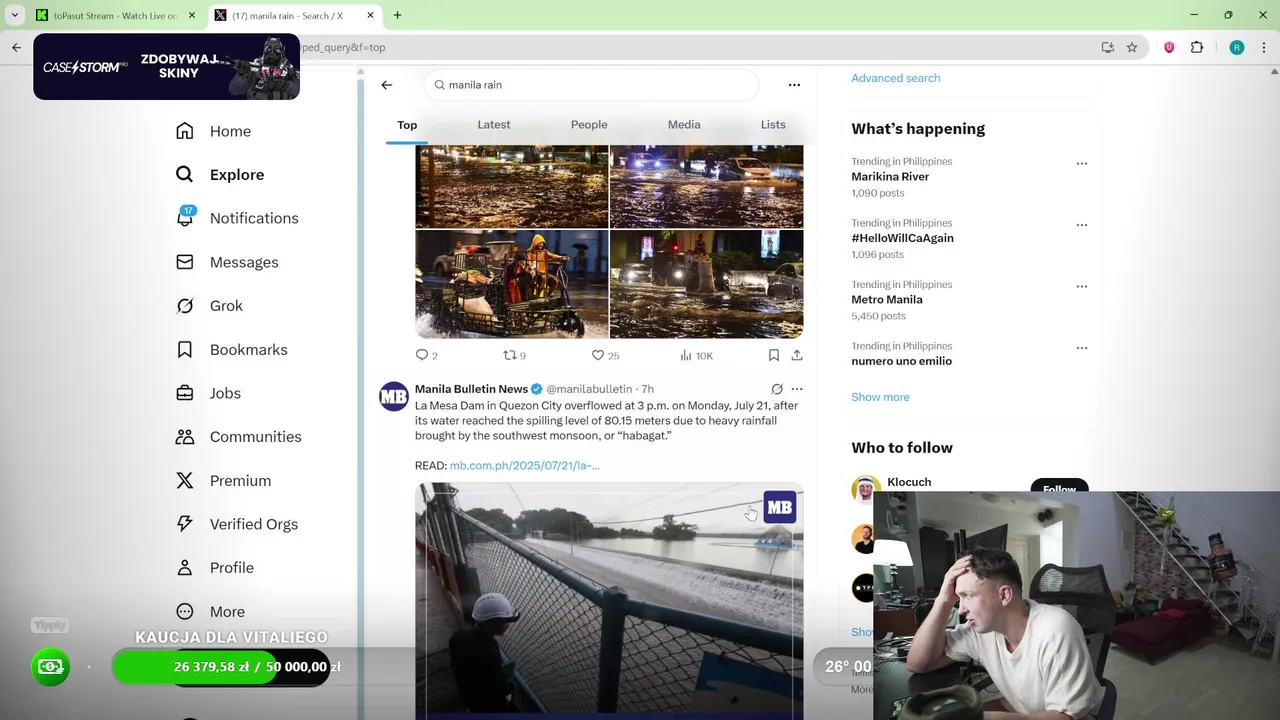The width and height of the screenshot is (1280, 720).
Task: Click the post's 7h timestamp
Action: pyautogui.click(x=647, y=389)
